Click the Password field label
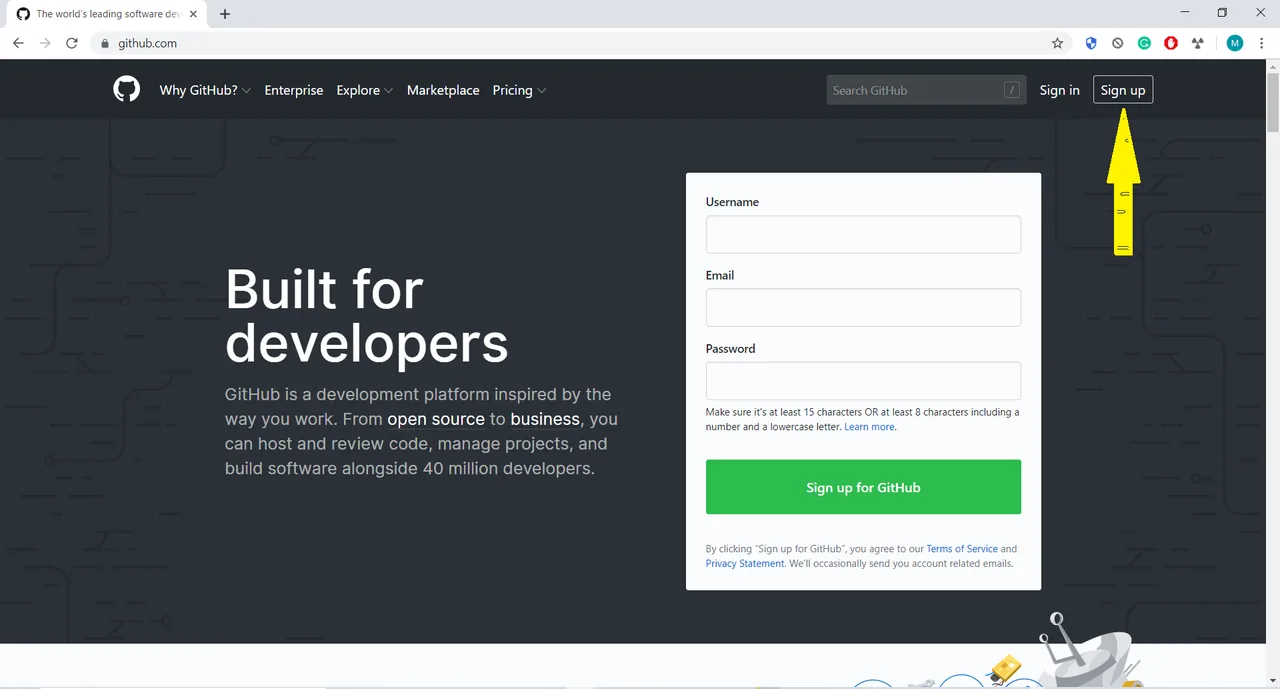Screen dimensions: 1280x689 [730, 349]
